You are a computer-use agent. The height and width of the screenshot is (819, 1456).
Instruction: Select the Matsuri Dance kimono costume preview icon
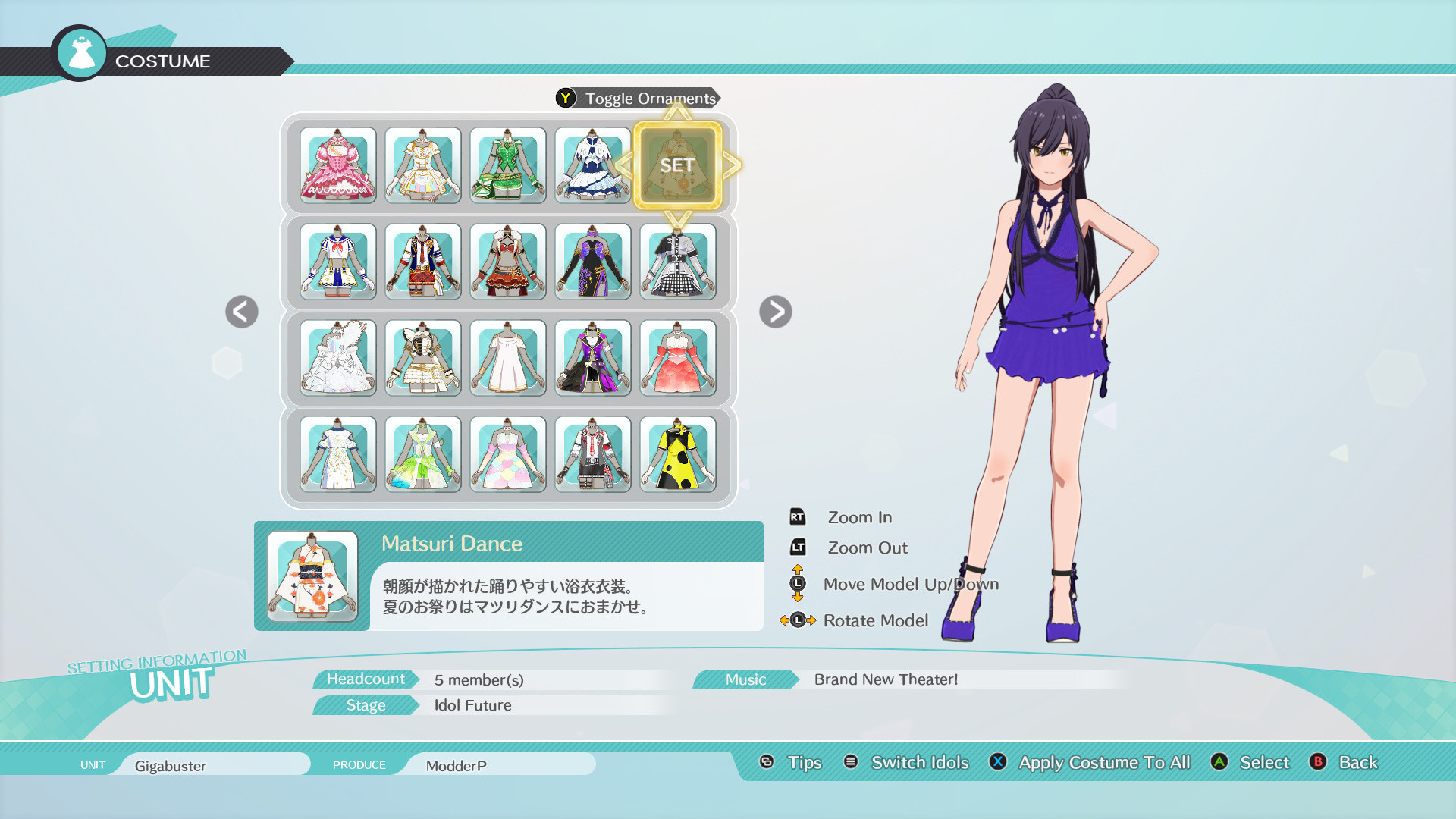[312, 575]
